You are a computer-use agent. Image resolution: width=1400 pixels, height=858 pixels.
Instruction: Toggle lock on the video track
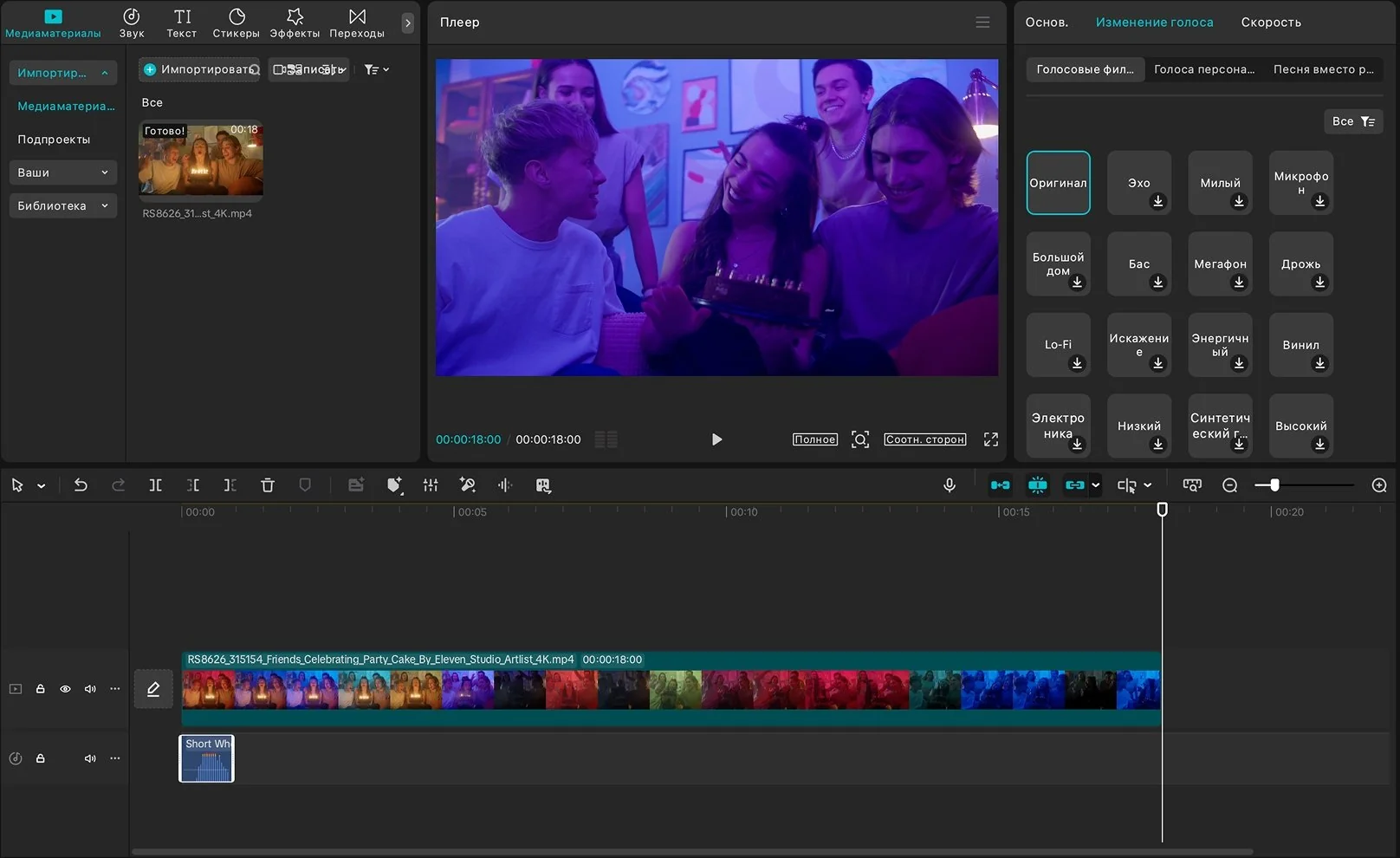(x=40, y=689)
